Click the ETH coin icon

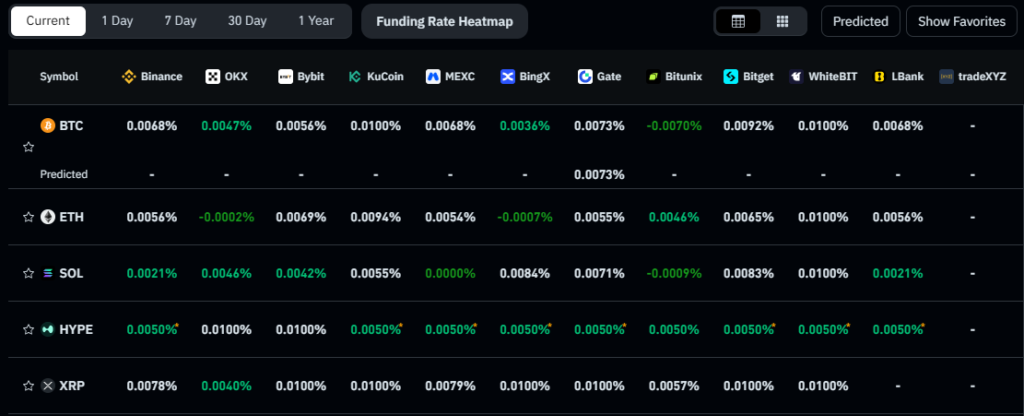coord(48,217)
